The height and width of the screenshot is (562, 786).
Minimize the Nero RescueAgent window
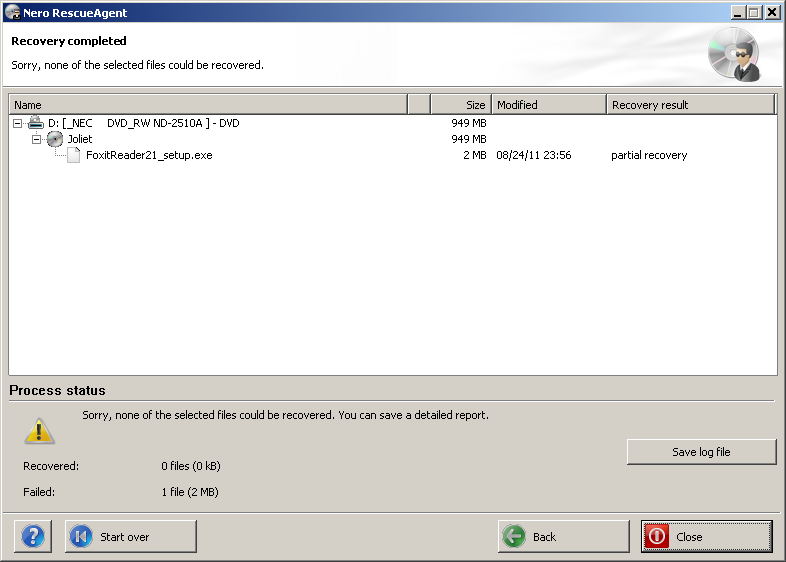(x=737, y=13)
